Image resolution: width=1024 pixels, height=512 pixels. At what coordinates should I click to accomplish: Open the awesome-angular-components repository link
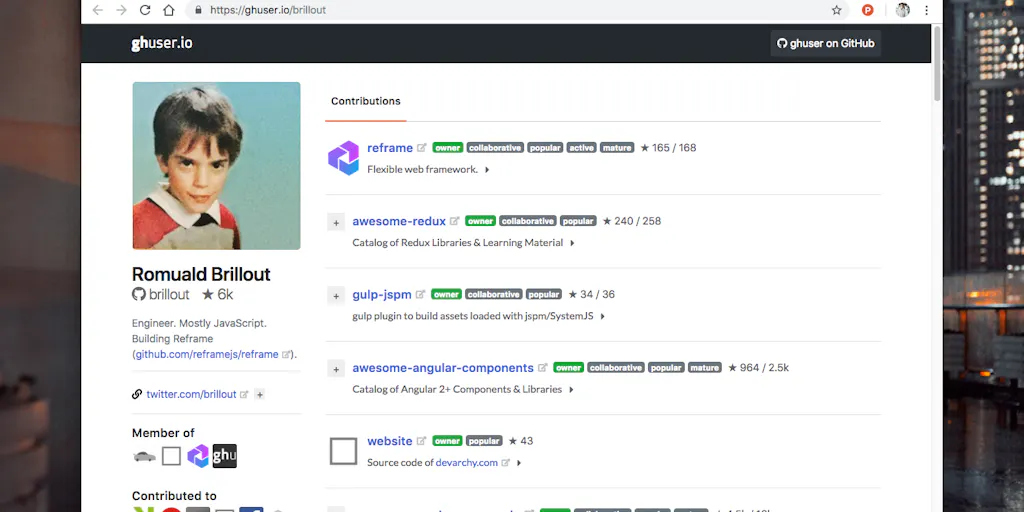pyautogui.click(x=443, y=368)
